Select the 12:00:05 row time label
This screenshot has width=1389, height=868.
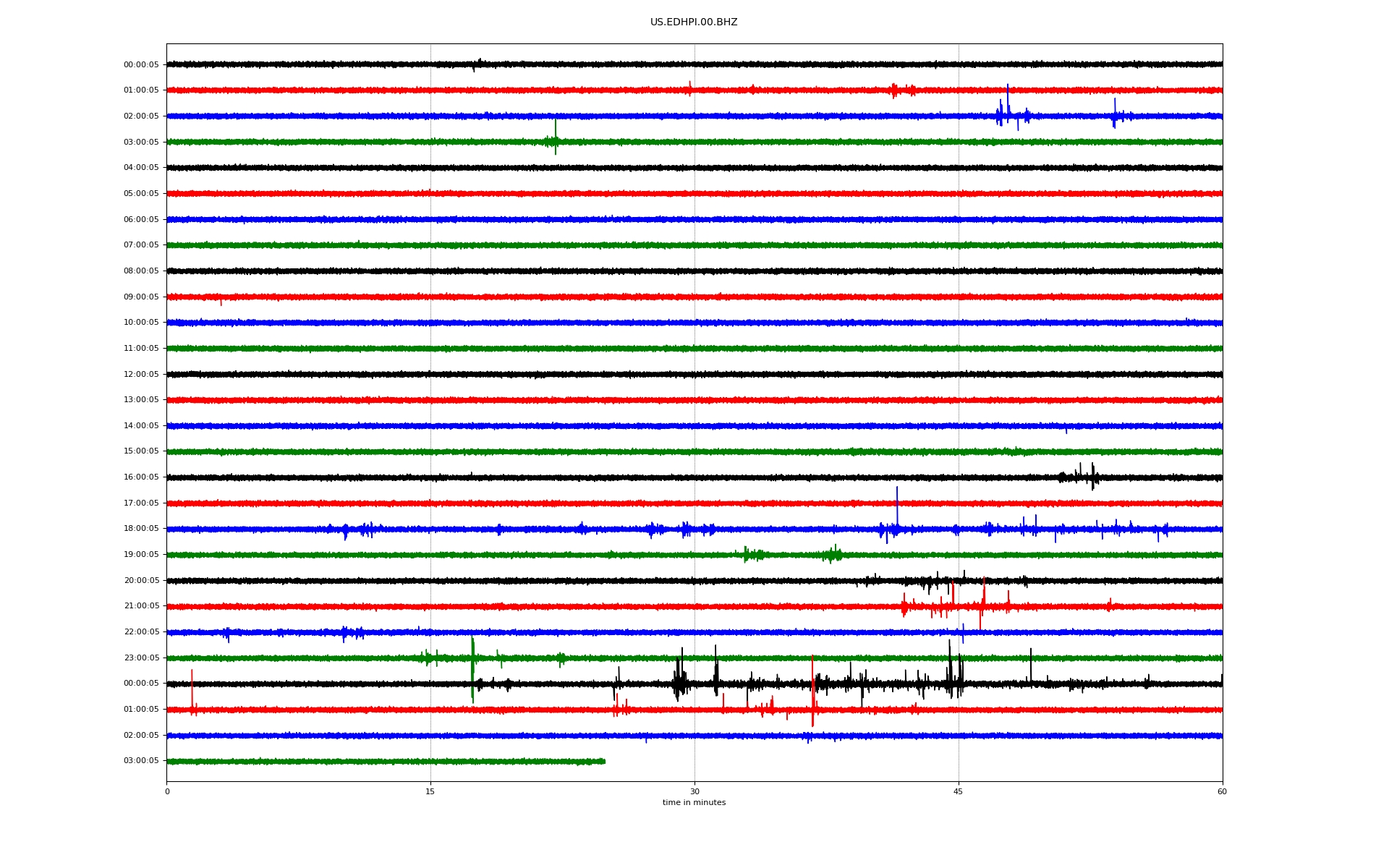click(141, 374)
